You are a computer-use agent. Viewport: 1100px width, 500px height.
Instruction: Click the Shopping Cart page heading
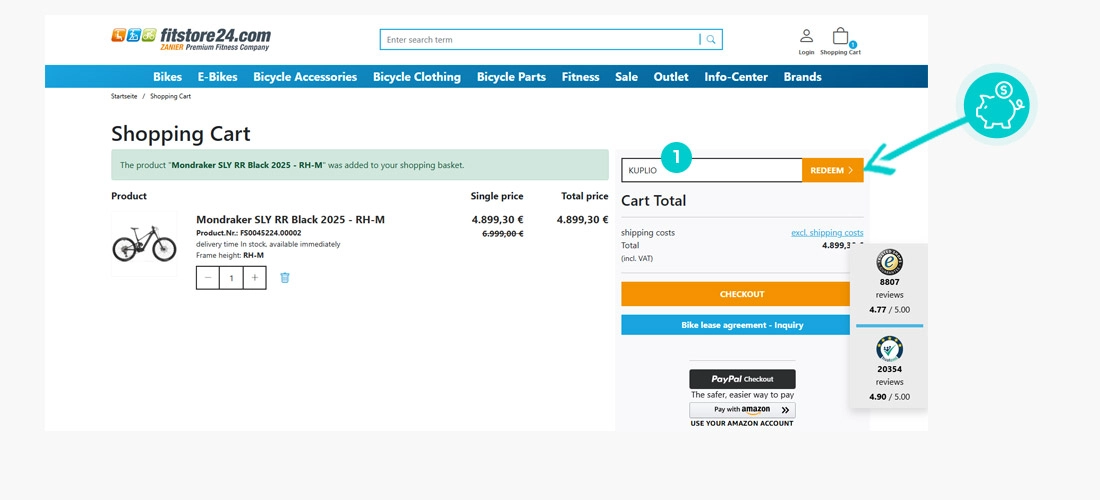tap(180, 133)
